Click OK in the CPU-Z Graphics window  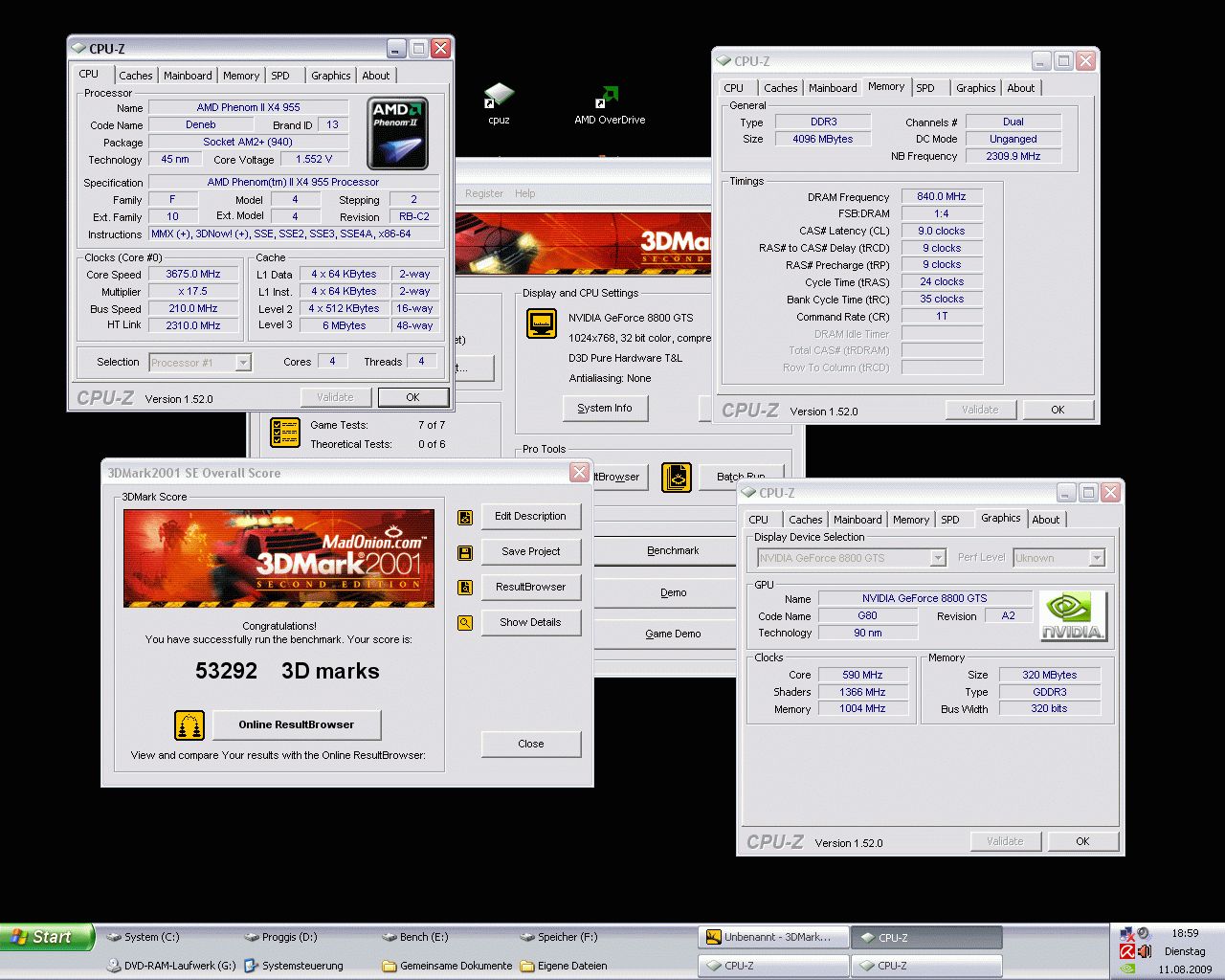pyautogui.click(x=1082, y=842)
